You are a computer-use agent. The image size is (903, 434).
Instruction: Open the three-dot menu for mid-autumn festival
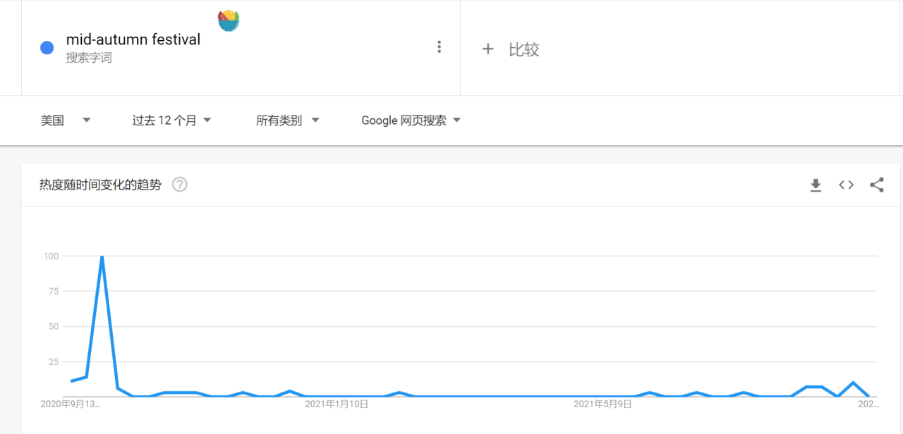tap(439, 47)
